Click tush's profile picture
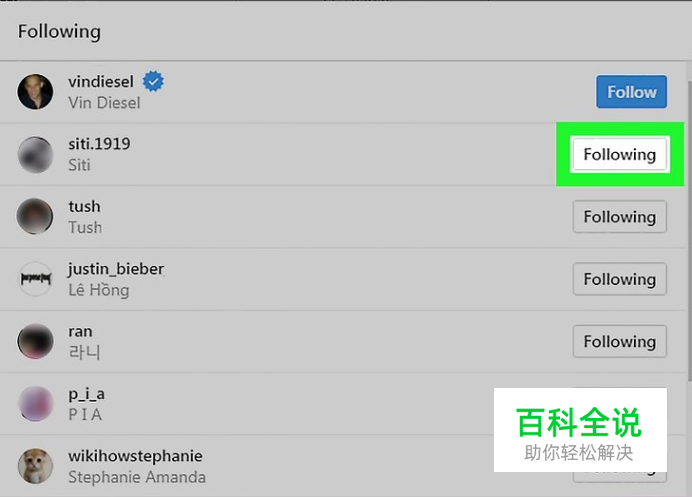Screen dimensions: 692x497 click(x=35, y=216)
